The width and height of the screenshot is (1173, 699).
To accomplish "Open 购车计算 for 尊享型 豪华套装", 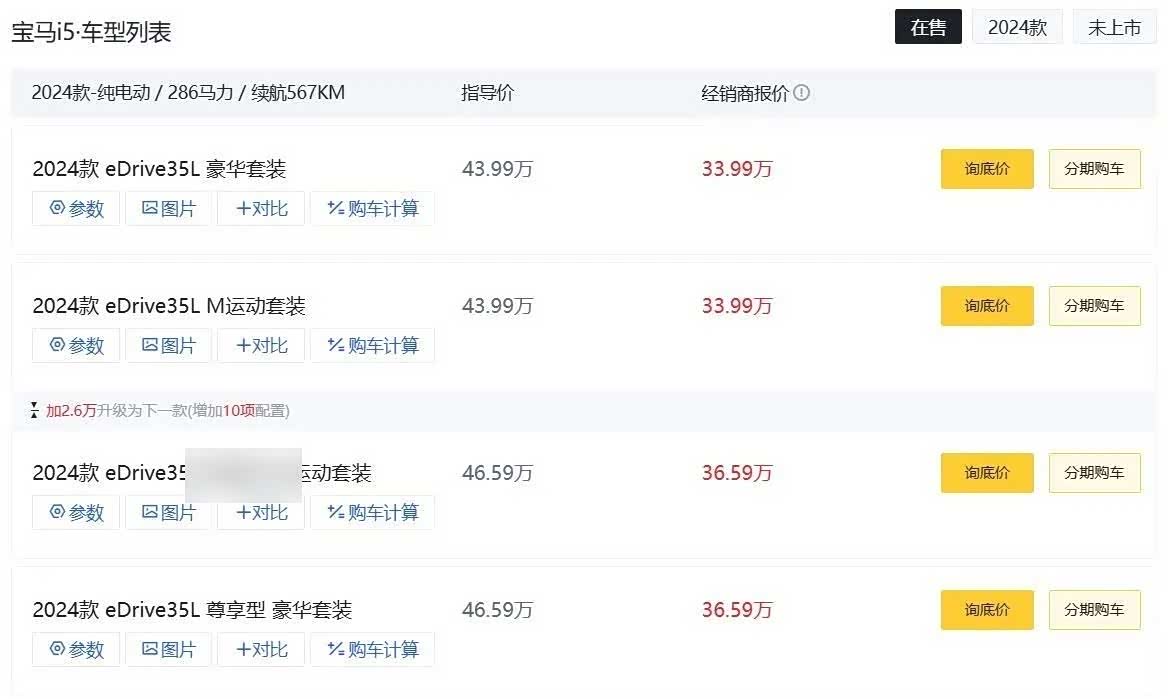I will [x=372, y=650].
